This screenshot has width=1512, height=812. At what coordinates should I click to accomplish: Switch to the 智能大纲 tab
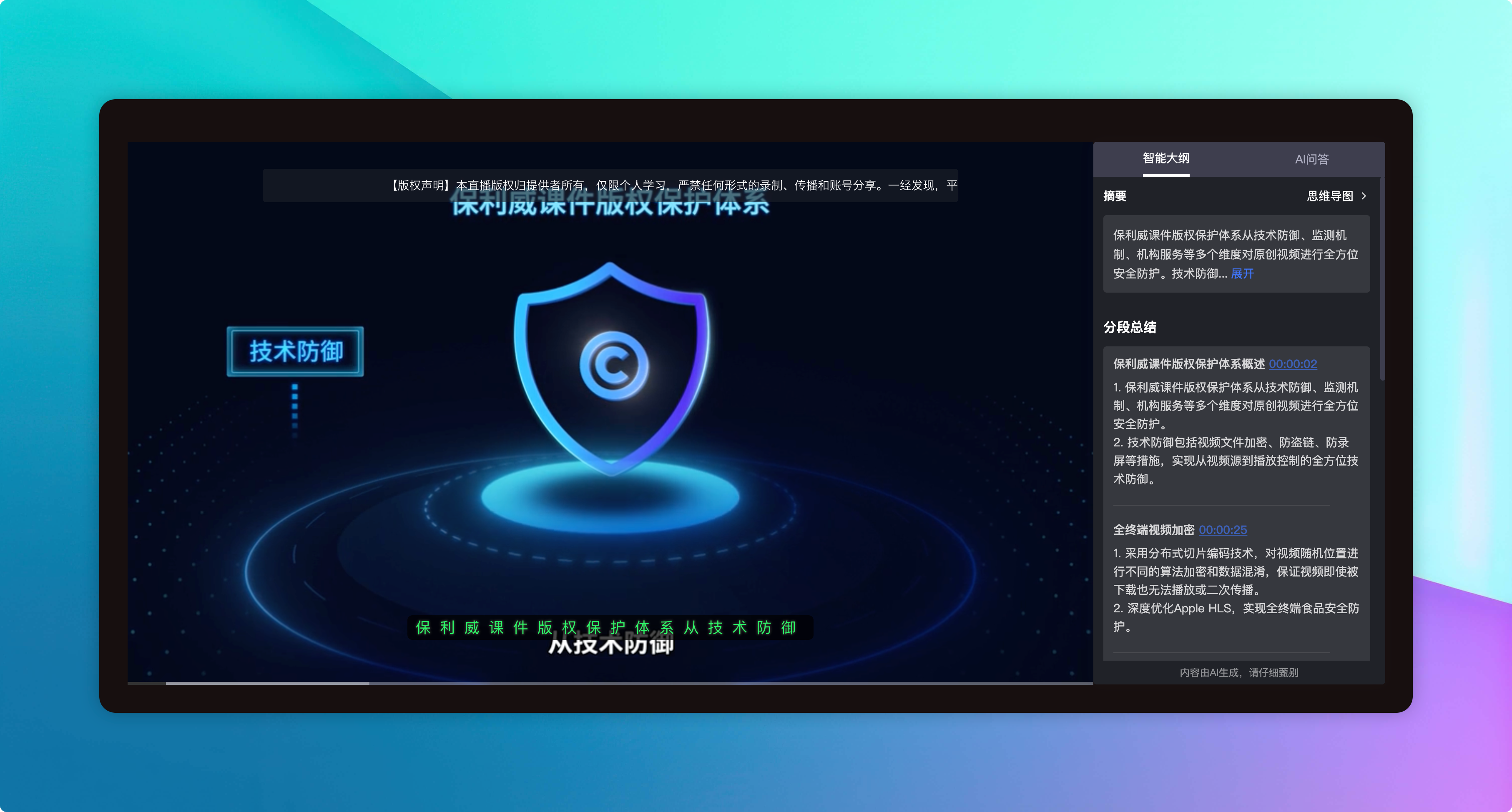tap(1166, 158)
